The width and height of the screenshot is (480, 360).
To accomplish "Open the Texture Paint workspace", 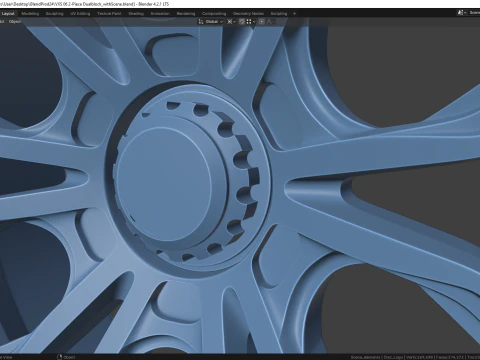I will [109, 14].
